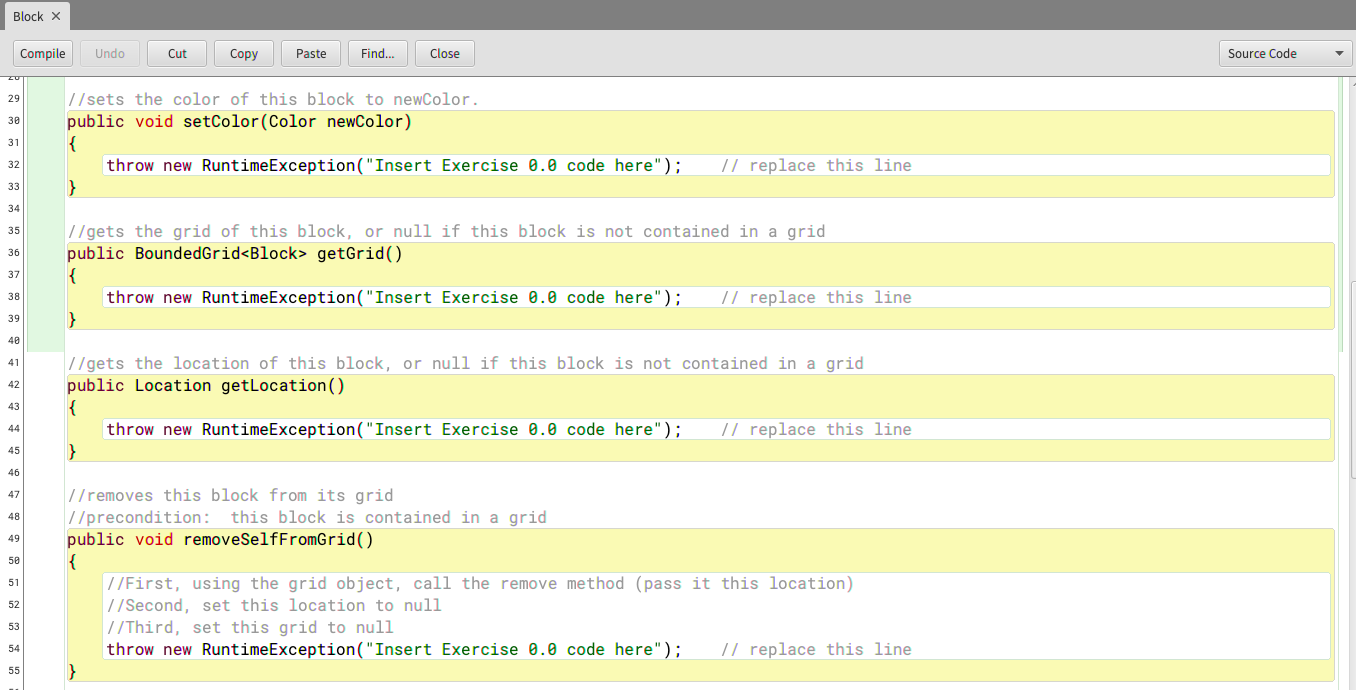
Task: Click the Copy button
Action: coord(243,53)
